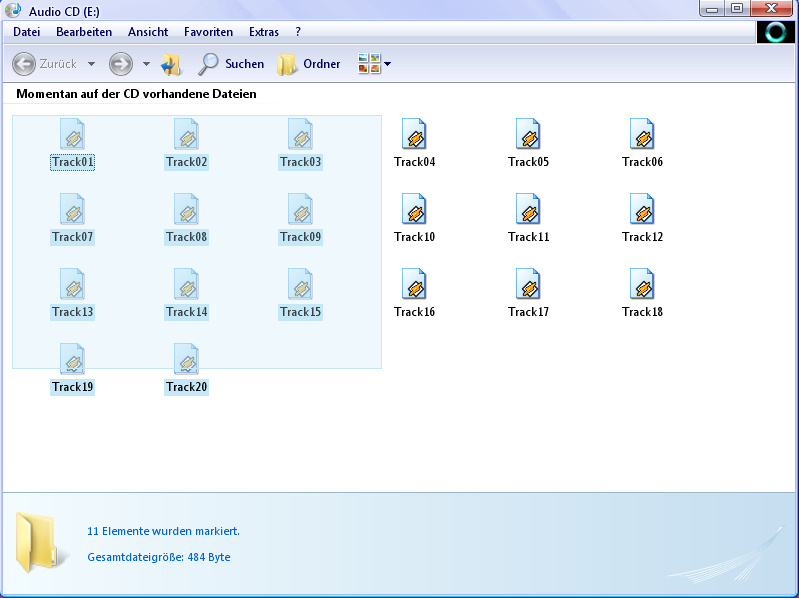
Task: Click the Track09 file name label
Action: tap(301, 237)
